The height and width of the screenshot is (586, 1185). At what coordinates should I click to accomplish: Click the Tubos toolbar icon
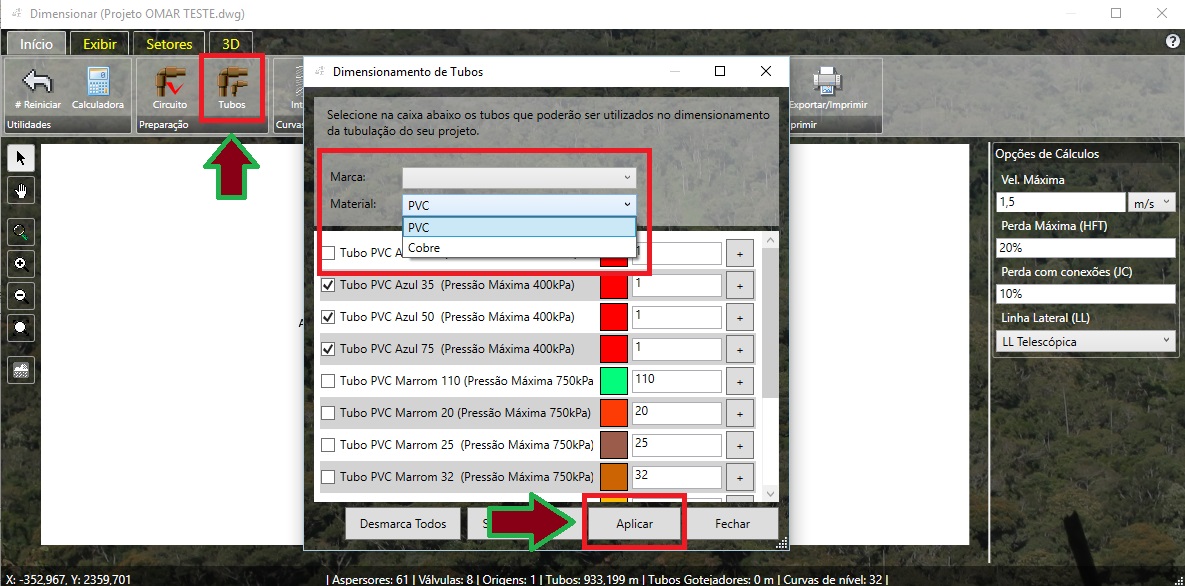point(232,82)
